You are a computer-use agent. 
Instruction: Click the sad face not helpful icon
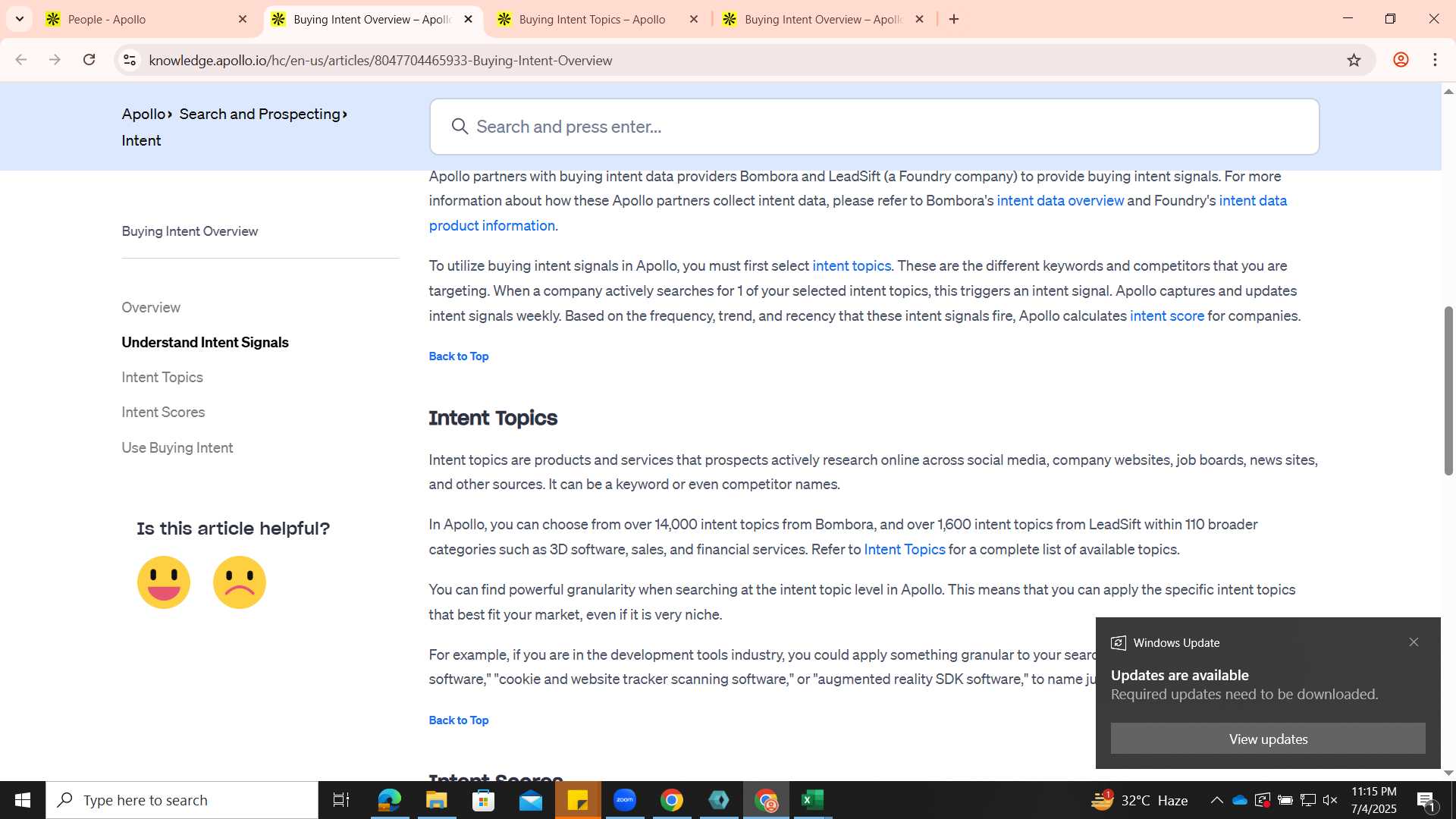(x=240, y=582)
